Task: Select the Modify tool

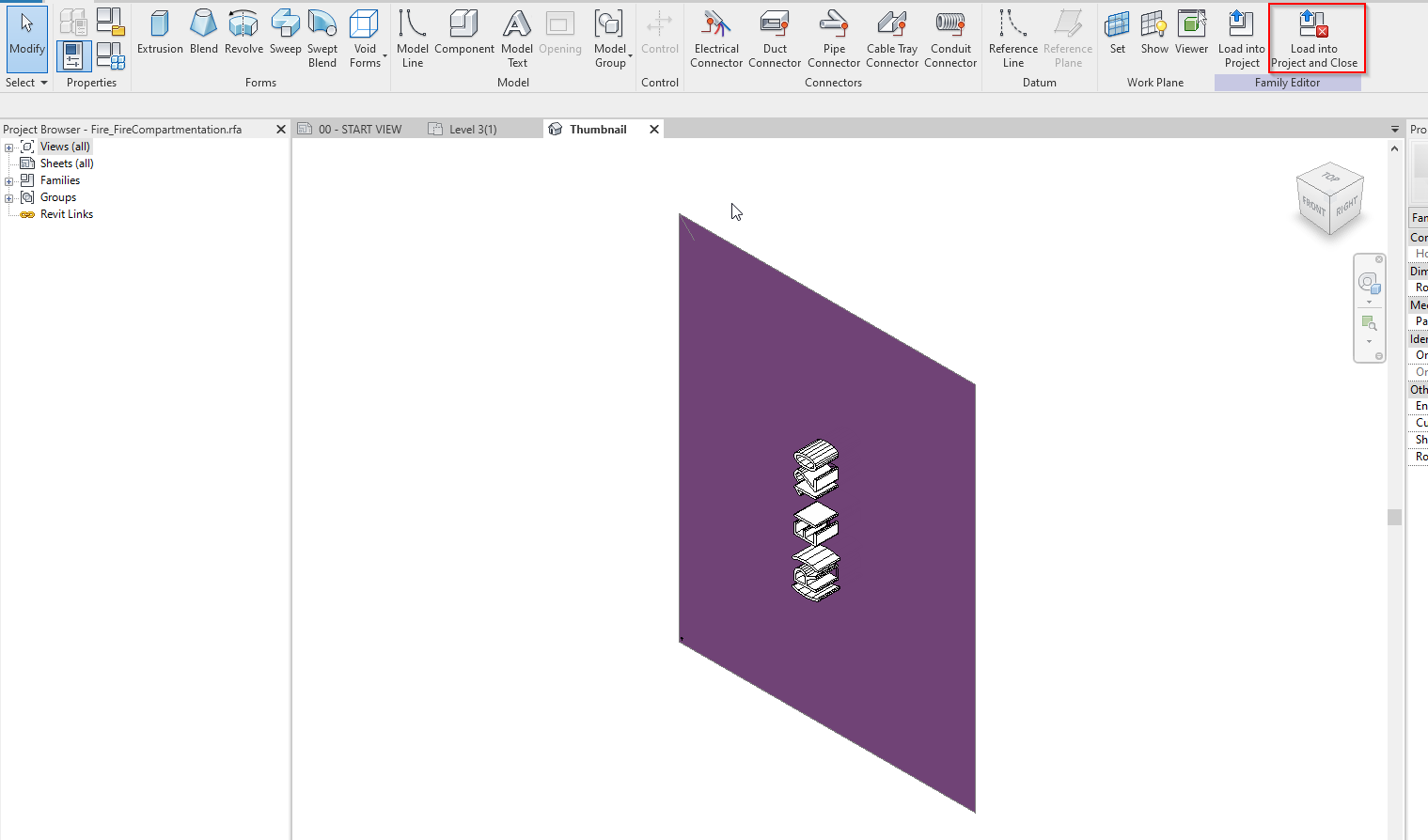Action: click(26, 39)
